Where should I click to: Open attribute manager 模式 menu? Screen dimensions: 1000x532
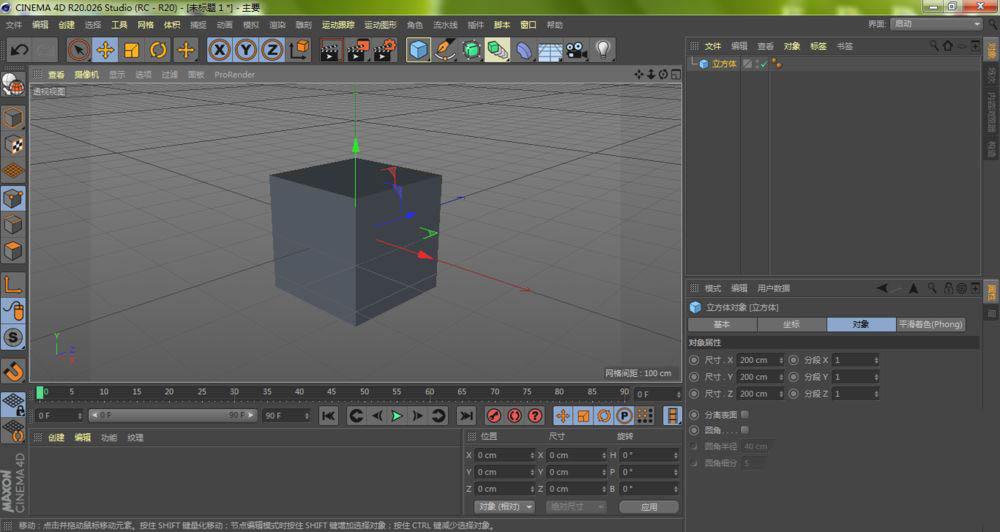click(x=712, y=288)
